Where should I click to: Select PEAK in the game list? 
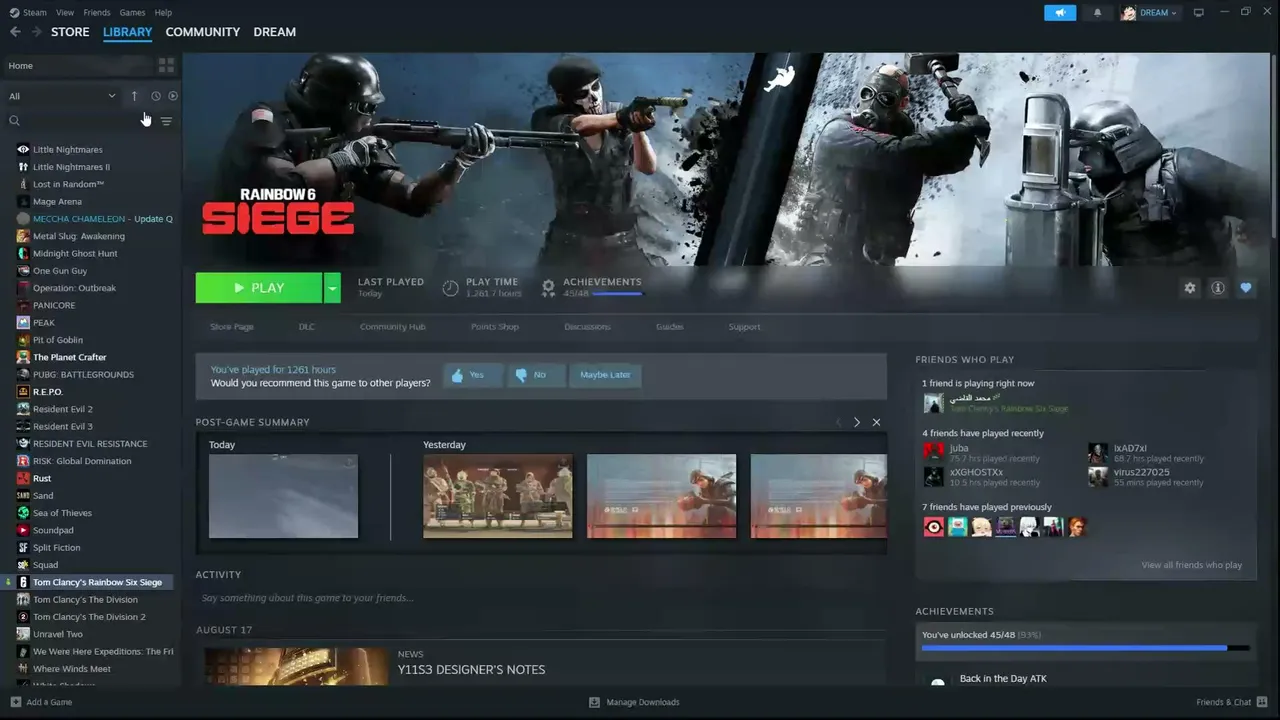click(44, 323)
